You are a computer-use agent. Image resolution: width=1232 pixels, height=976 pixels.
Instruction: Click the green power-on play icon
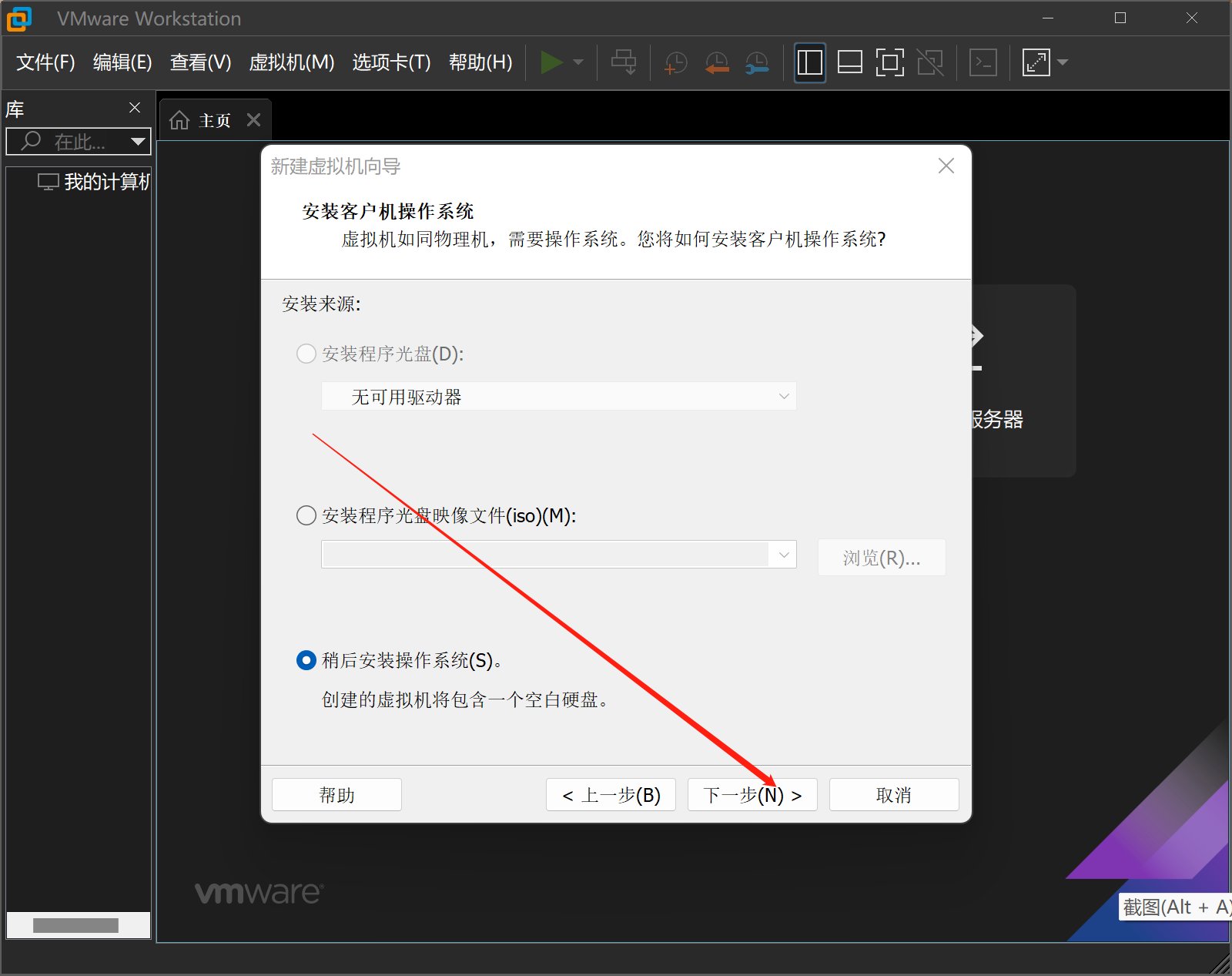(x=551, y=62)
